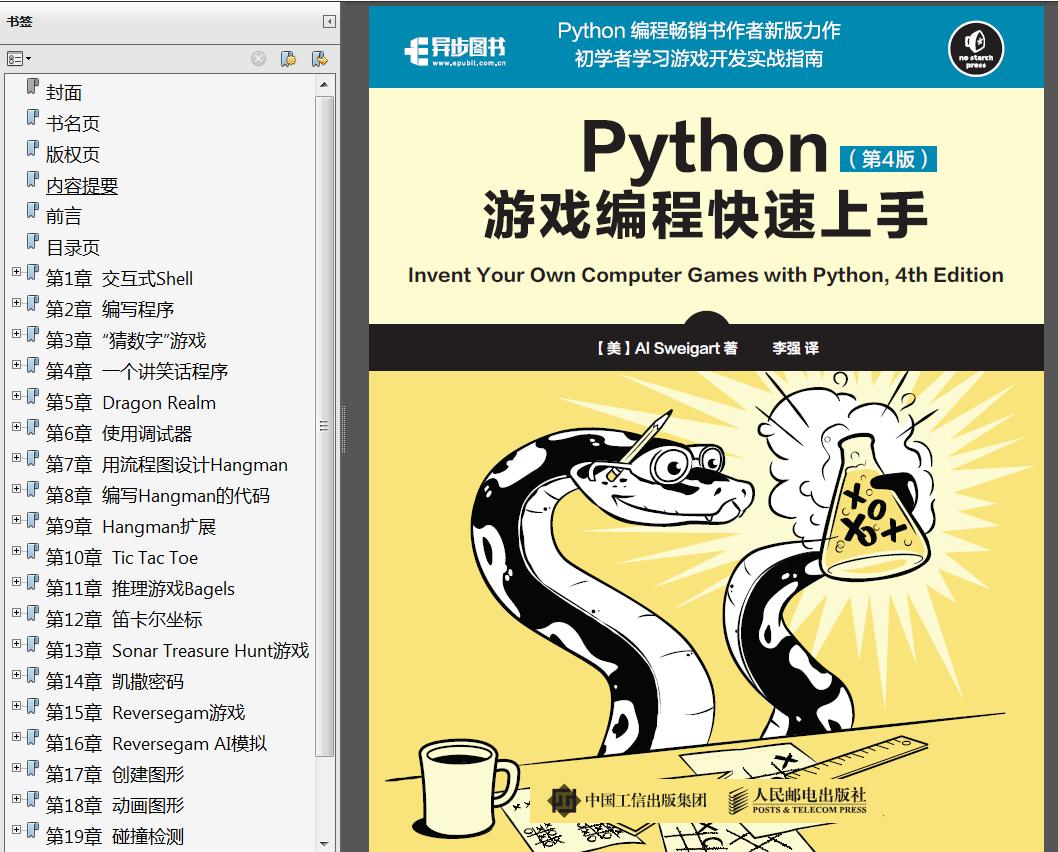Screen dimensions: 1058x852
Task: Open 第13章 Sonar Treasure Hunt游戏
Action: (x=177, y=651)
